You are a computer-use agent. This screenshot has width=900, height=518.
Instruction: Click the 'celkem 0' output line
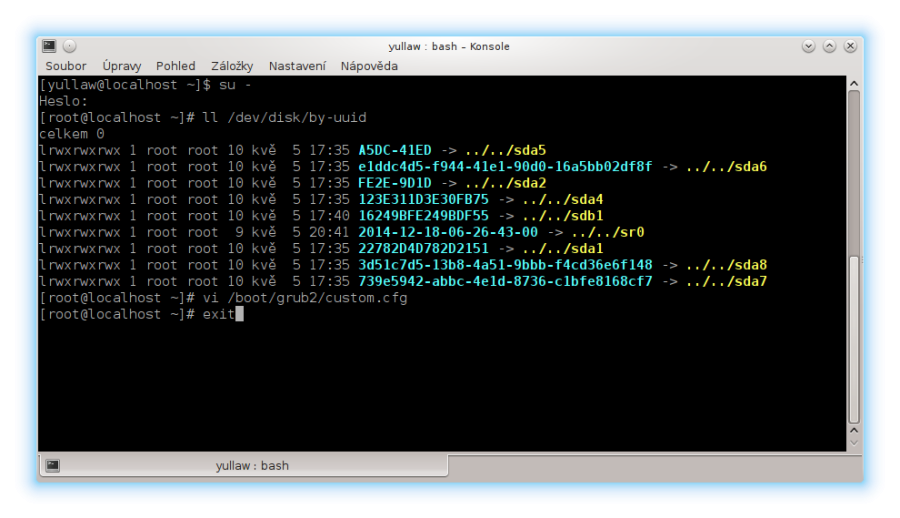(x=72, y=134)
